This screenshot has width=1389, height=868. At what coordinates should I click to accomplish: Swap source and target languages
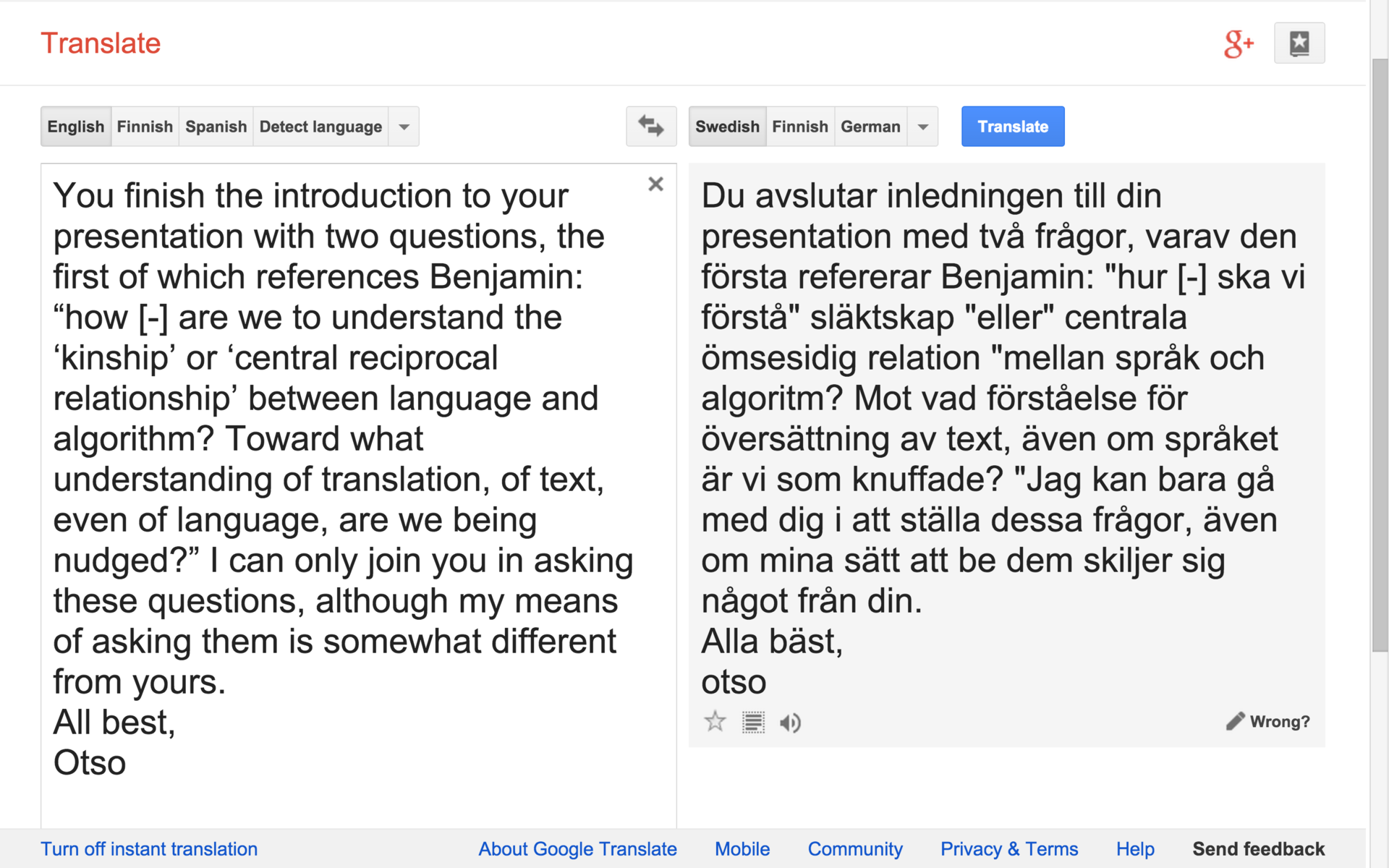pyautogui.click(x=651, y=127)
